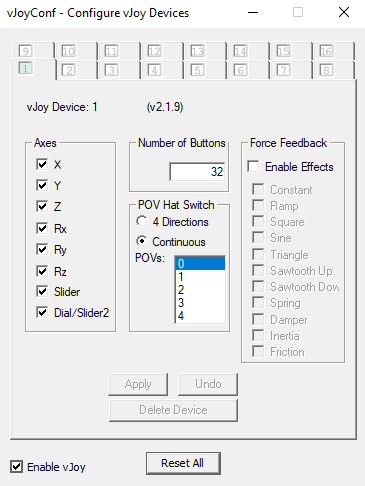365x486 pixels.
Task: Click the Number of Buttons field
Action: (x=197, y=172)
